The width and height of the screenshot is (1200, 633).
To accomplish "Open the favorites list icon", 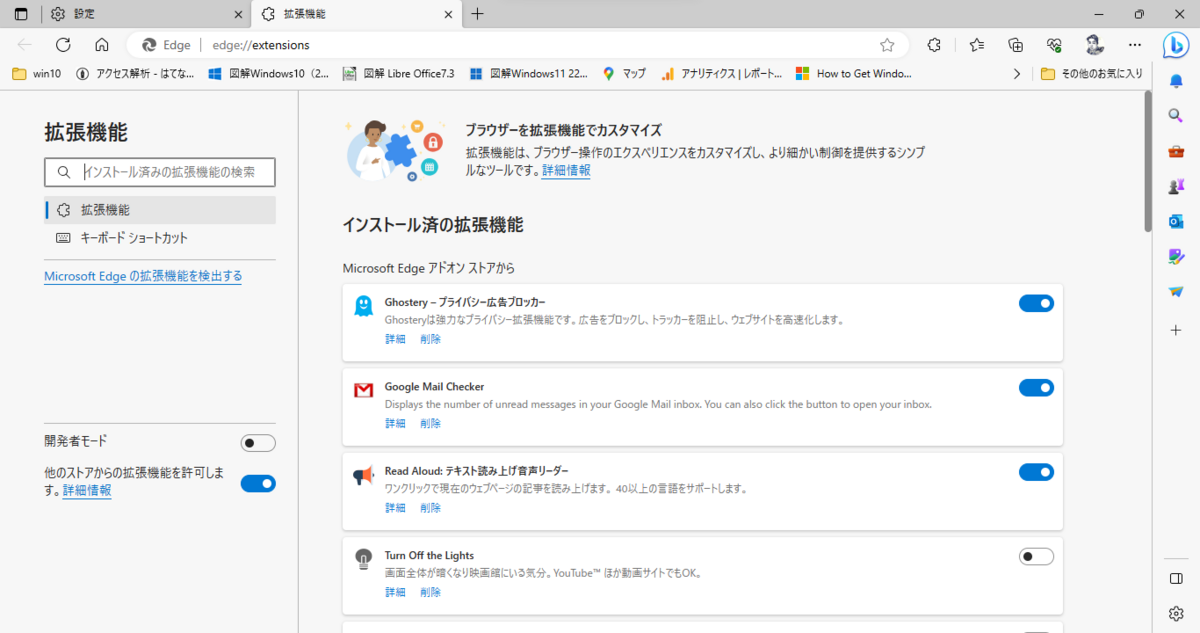I will (977, 45).
